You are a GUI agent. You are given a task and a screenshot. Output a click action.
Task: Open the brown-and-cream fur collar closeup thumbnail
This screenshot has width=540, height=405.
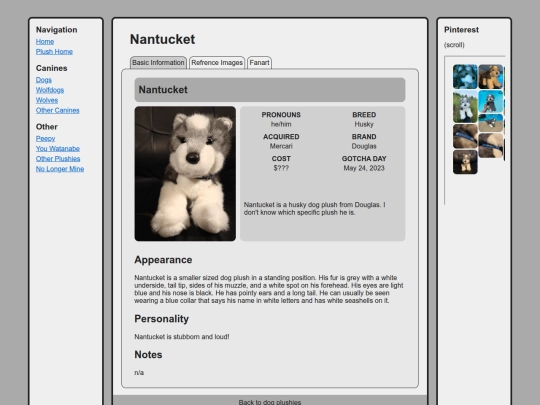491,146
